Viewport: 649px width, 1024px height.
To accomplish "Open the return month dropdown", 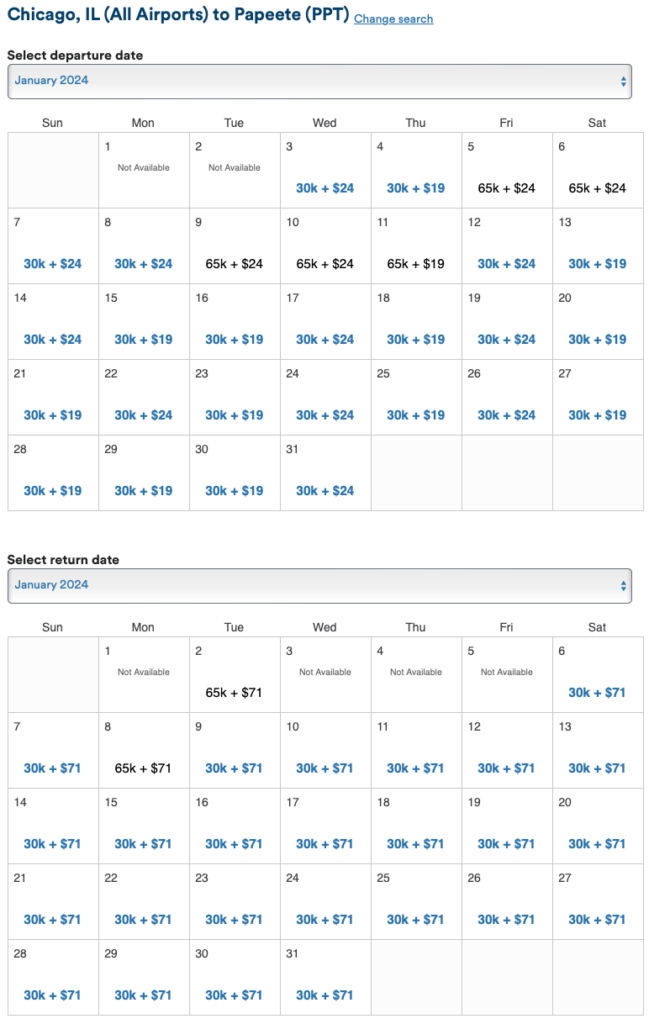I will coord(319,585).
